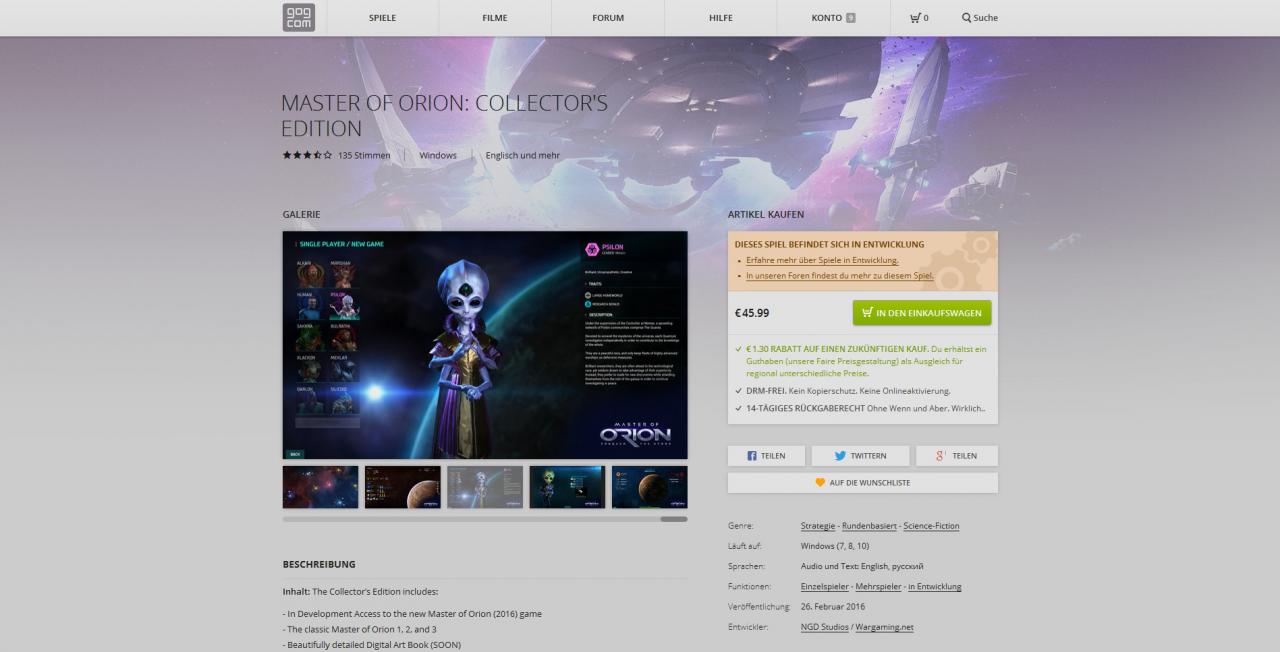This screenshot has height=652, width=1280.
Task: Click the in Entwicklung feature link
Action: coord(935,587)
